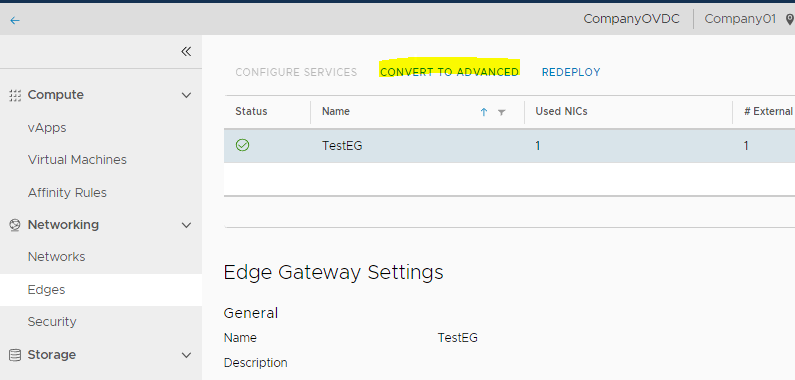Click the Redeploy button

point(571,72)
